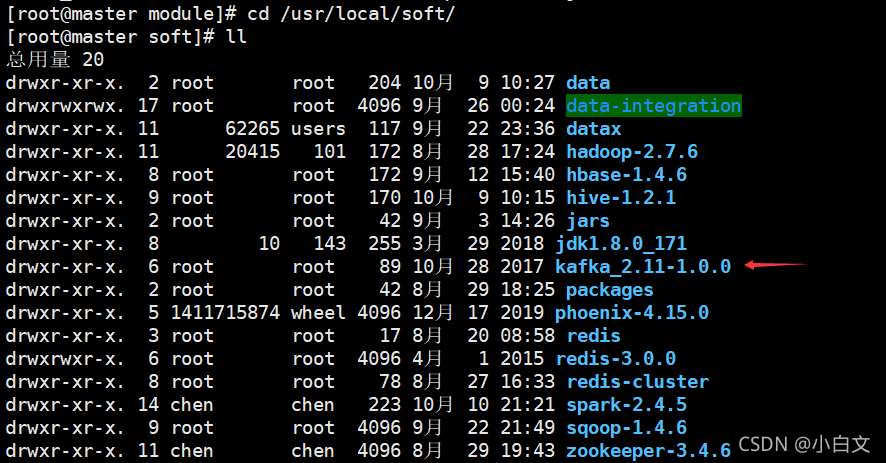Click the 'cd /usr/local/soft/' command text
The width and height of the screenshot is (886, 463).
[x=351, y=14]
